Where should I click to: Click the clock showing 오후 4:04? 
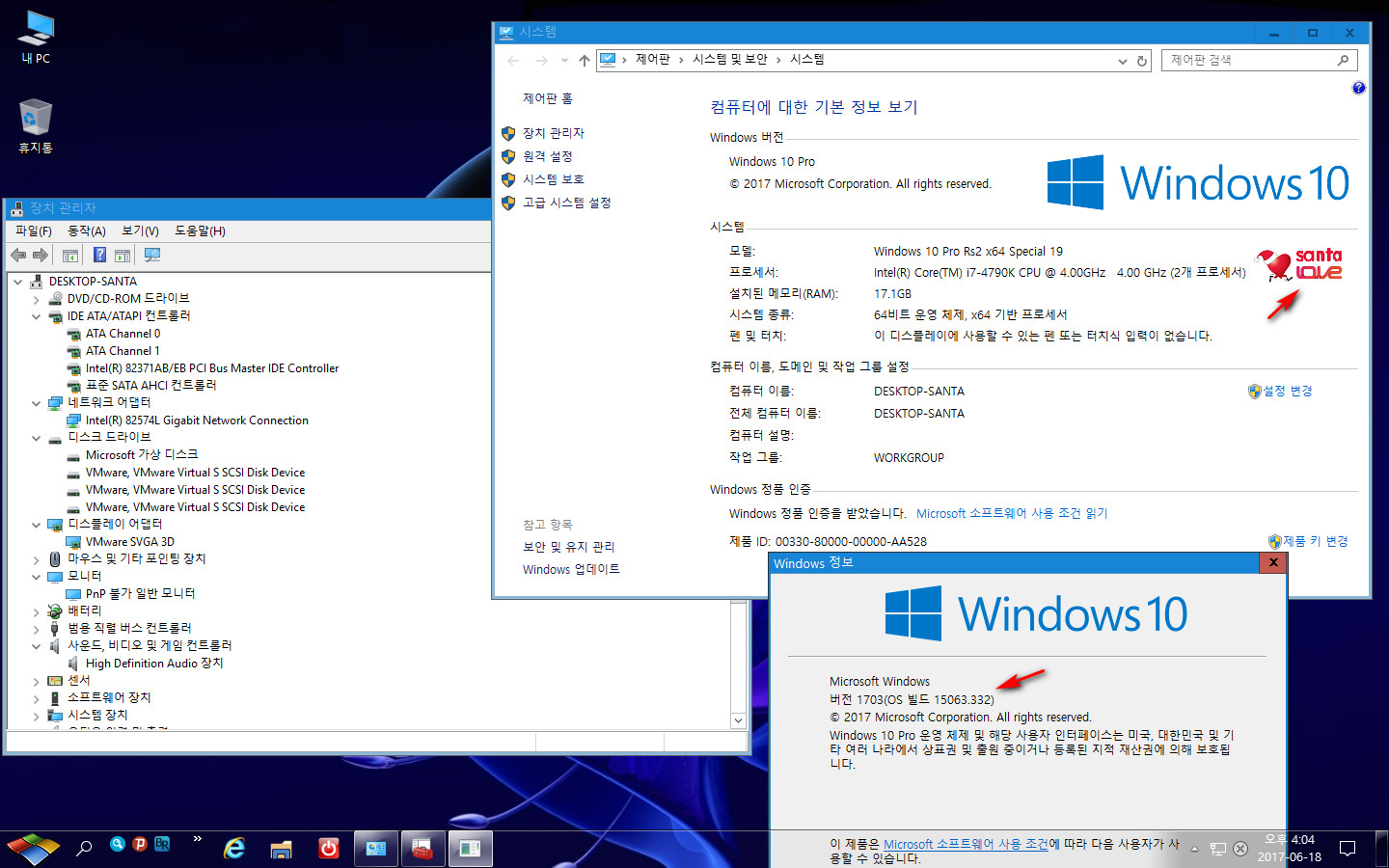click(x=1289, y=840)
